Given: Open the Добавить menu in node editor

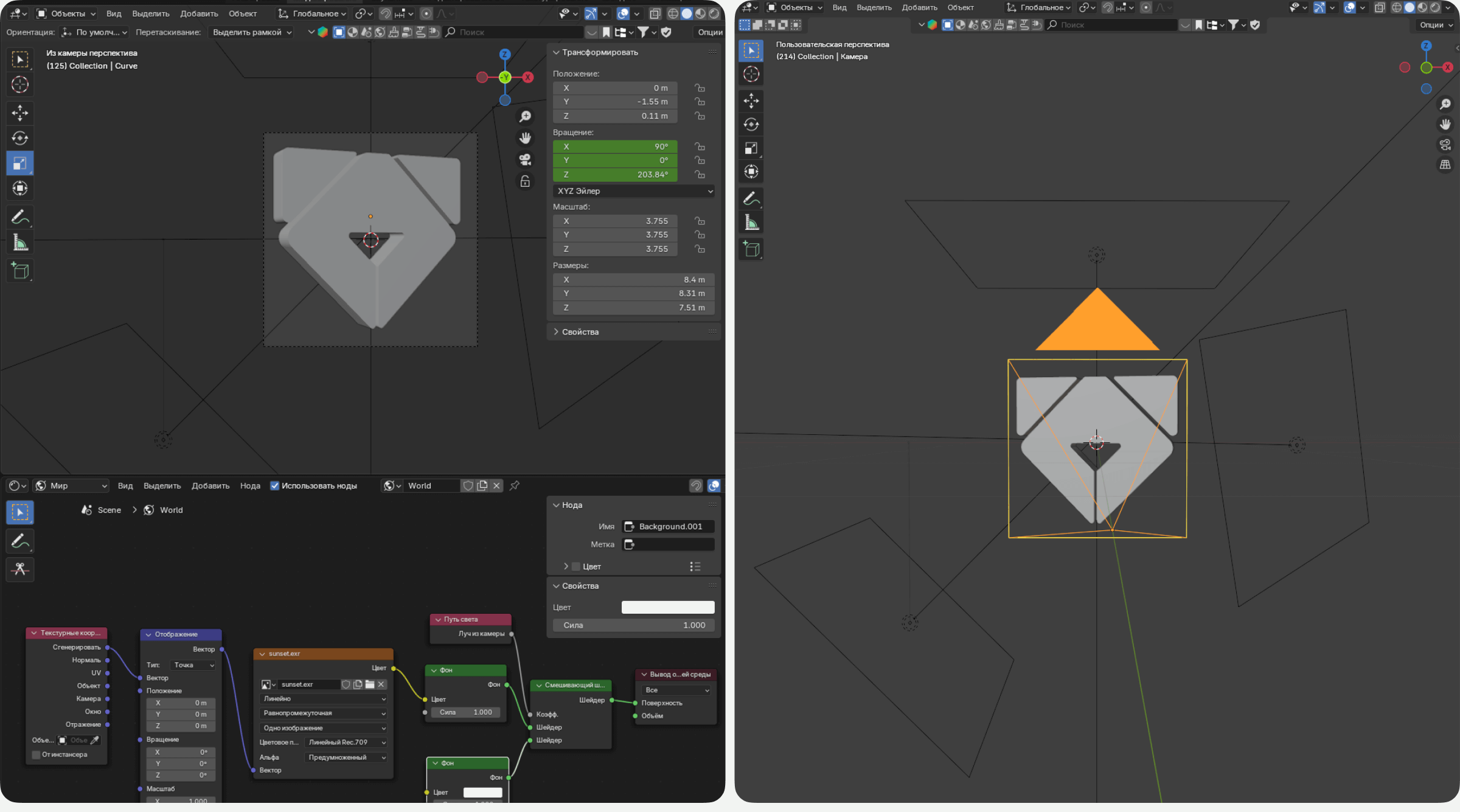Looking at the screenshot, I should pyautogui.click(x=210, y=486).
